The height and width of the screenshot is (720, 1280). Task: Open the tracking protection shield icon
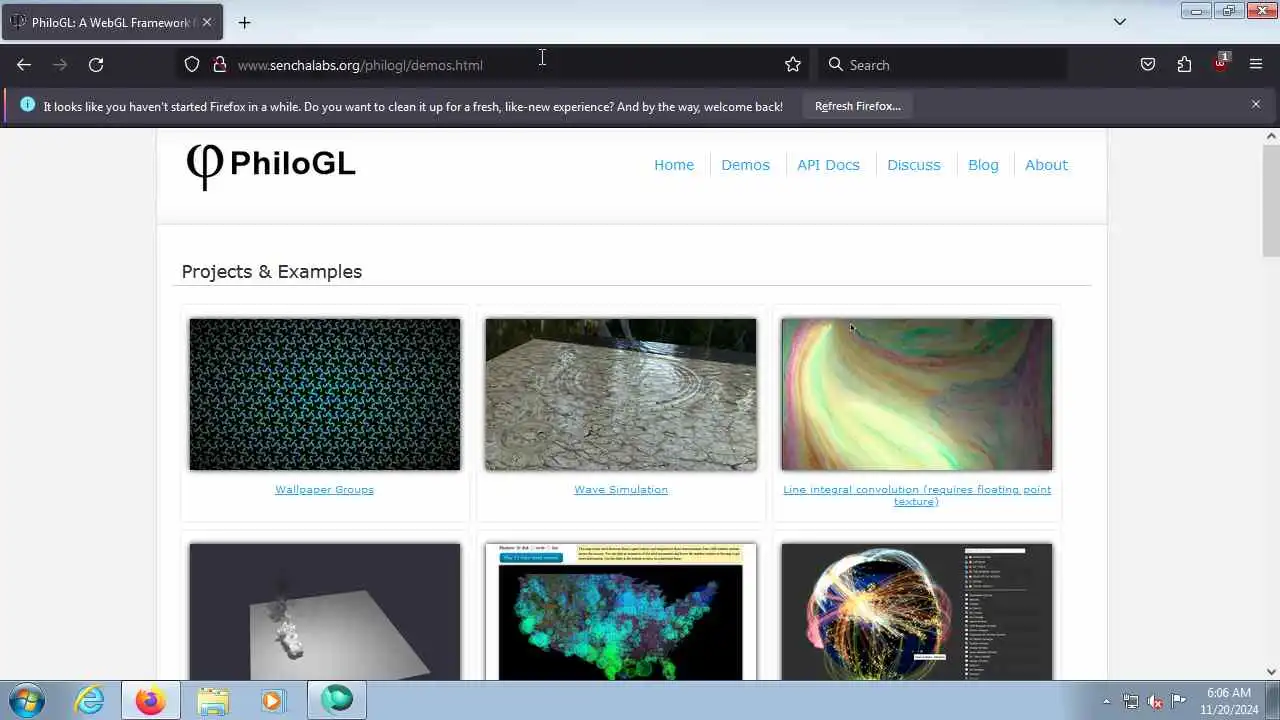coord(192,65)
